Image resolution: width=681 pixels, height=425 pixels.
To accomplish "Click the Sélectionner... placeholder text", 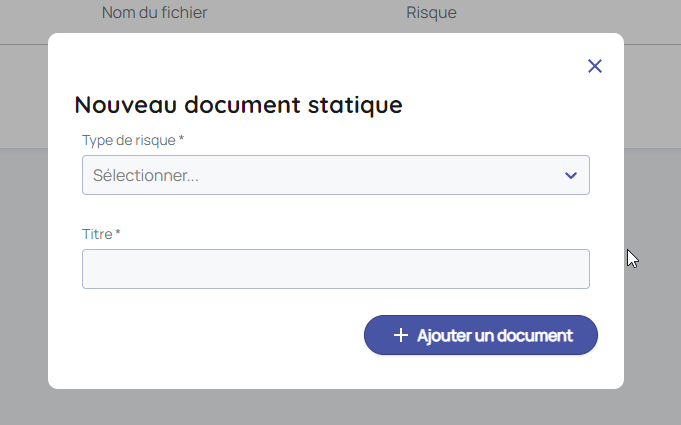I will (x=146, y=176).
